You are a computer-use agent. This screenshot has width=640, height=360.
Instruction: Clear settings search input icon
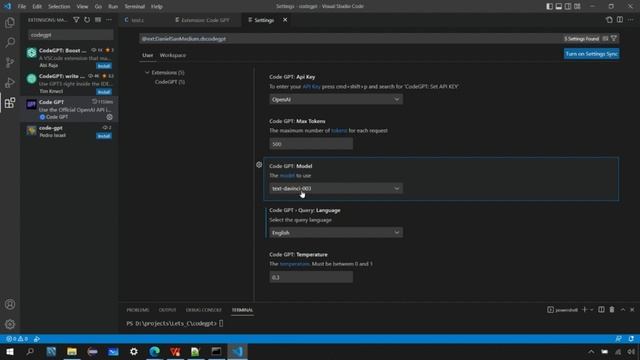click(605, 39)
